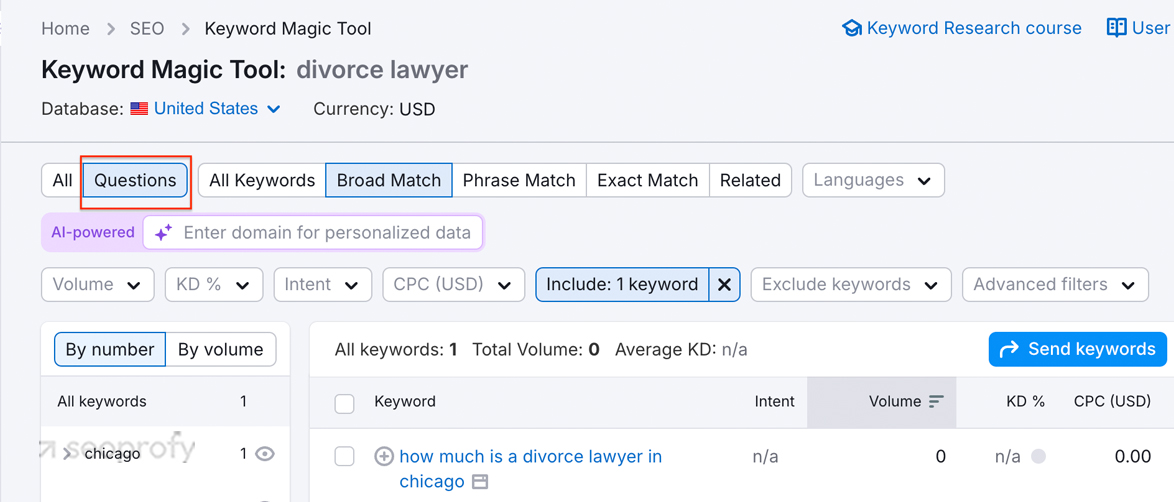1174x502 pixels.
Task: Select the Related tab
Action: pos(750,181)
